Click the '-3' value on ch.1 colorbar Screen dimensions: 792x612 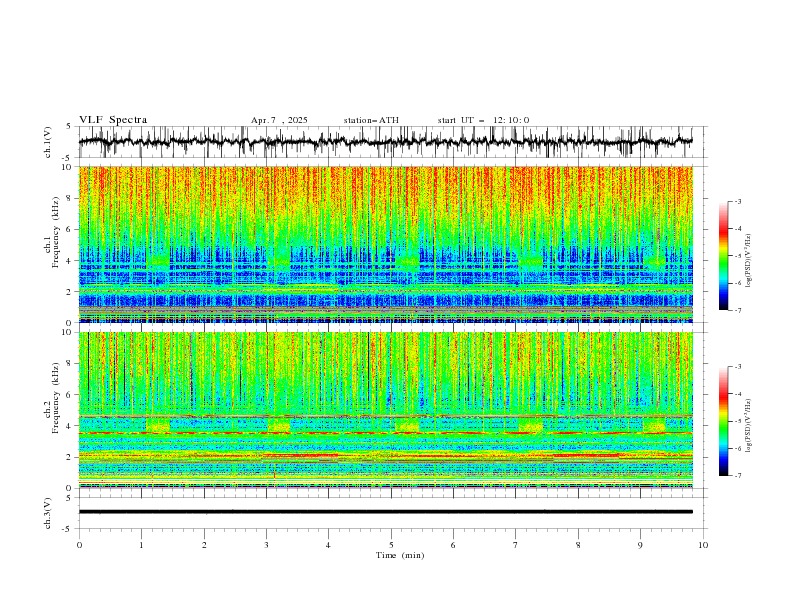(737, 201)
